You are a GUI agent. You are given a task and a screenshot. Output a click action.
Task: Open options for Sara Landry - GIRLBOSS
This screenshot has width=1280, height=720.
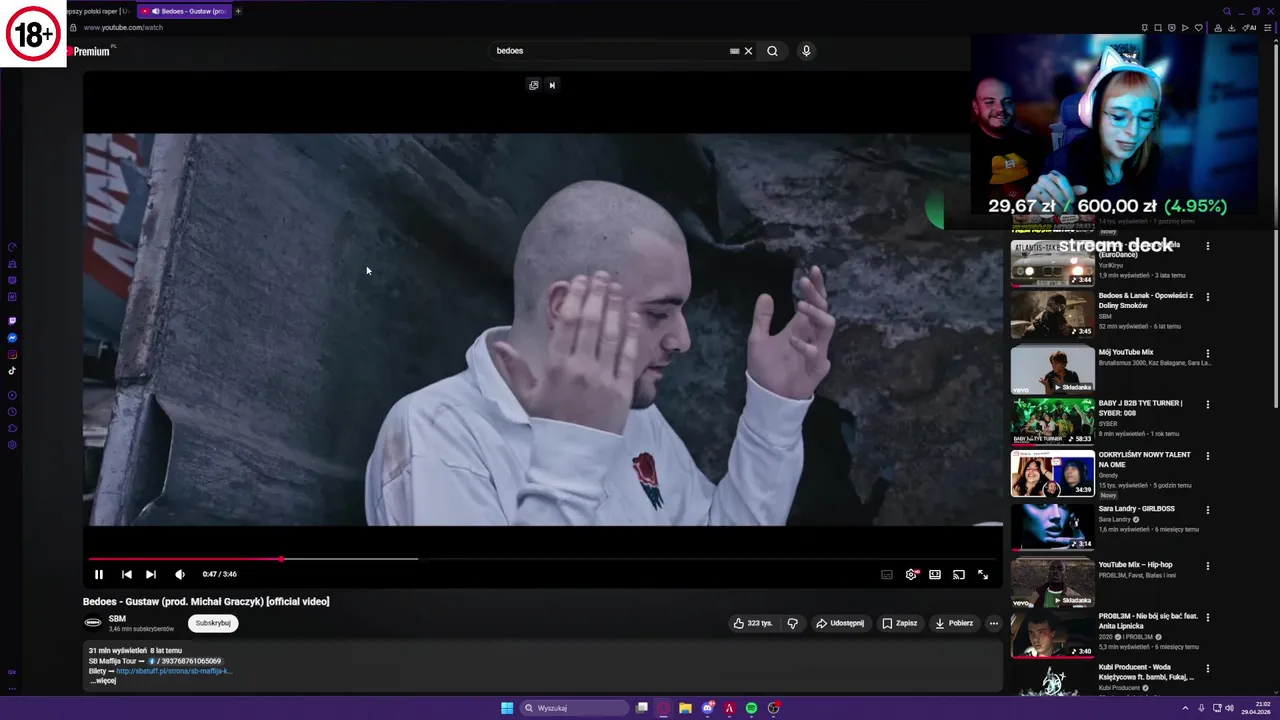[x=1207, y=510]
